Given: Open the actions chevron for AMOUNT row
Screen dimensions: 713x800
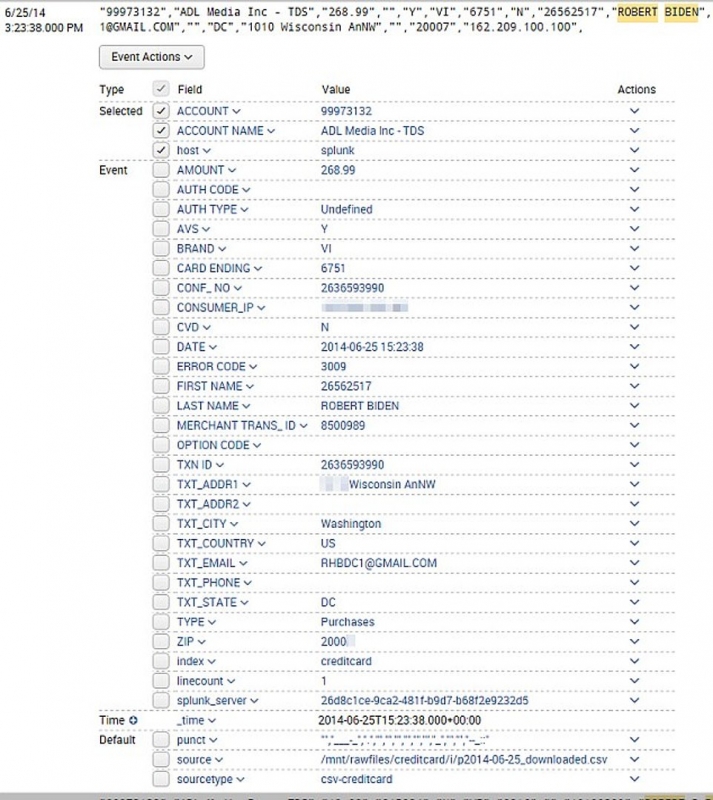Looking at the screenshot, I should [634, 170].
